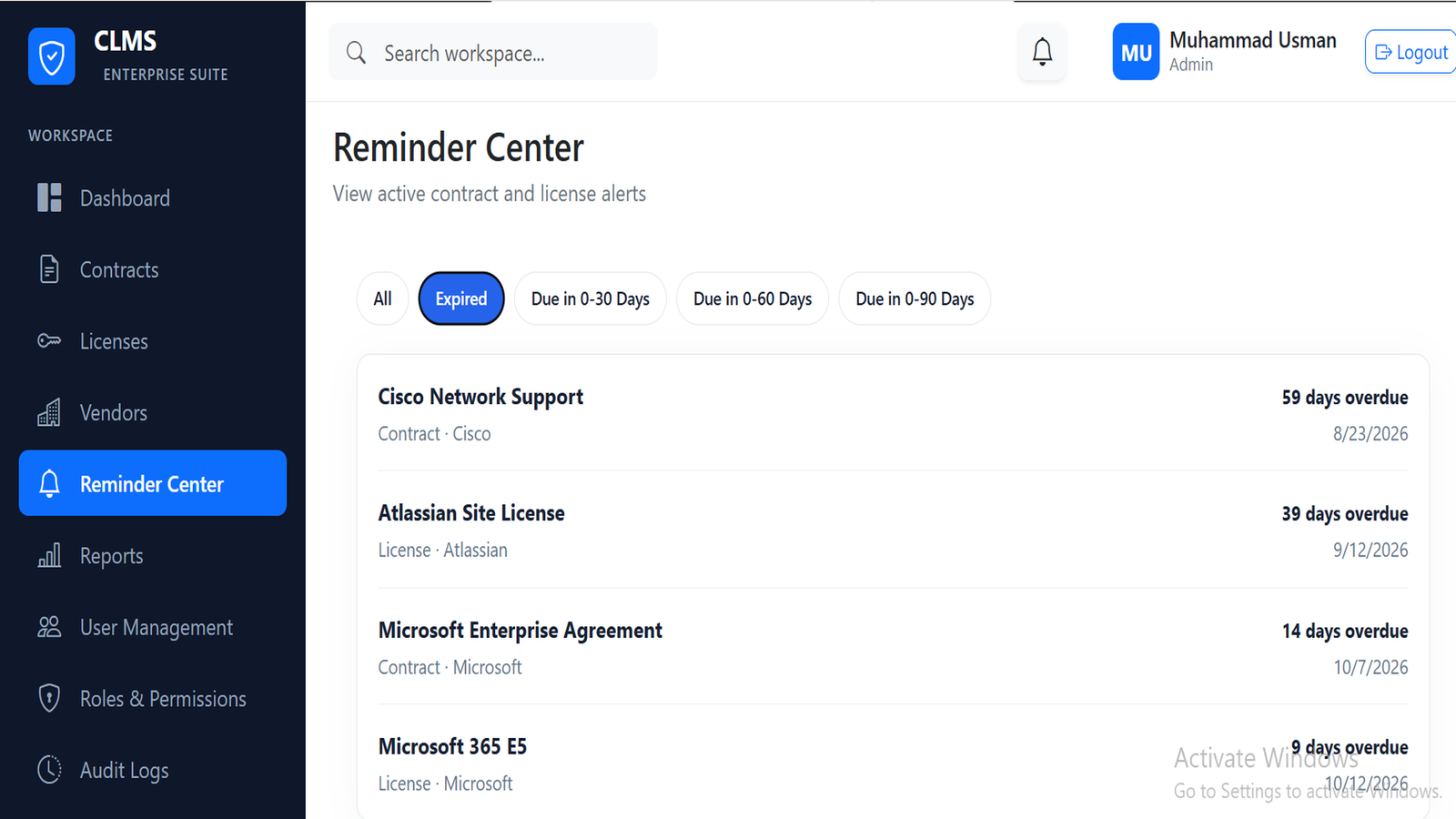1456x819 pixels.
Task: Click the 9/12/2026 date
Action: [1370, 551]
